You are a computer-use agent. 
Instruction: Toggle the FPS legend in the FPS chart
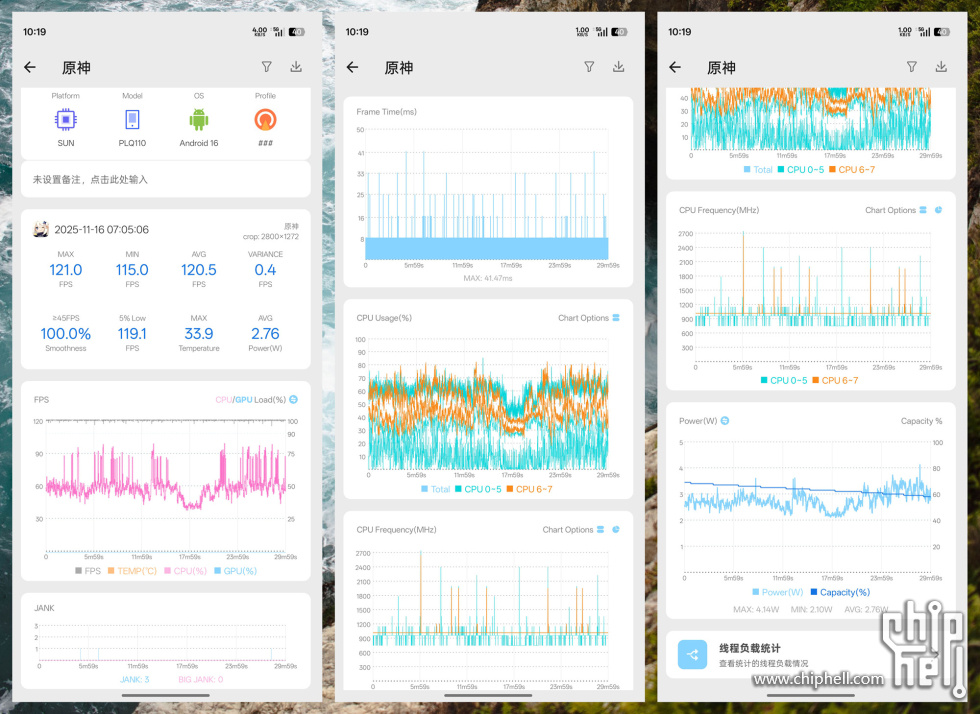[x=88, y=571]
